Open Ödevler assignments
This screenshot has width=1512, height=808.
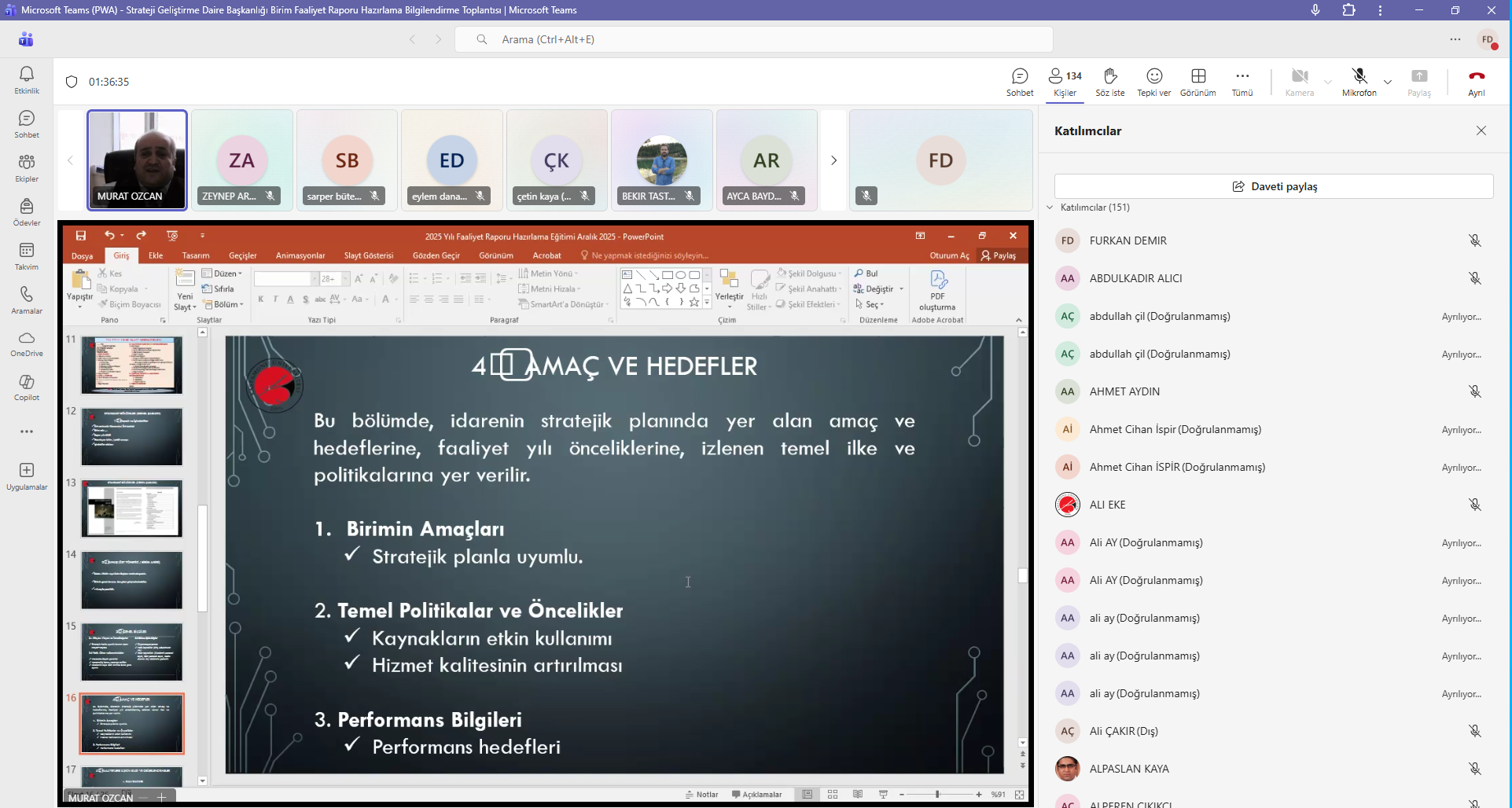tap(27, 212)
